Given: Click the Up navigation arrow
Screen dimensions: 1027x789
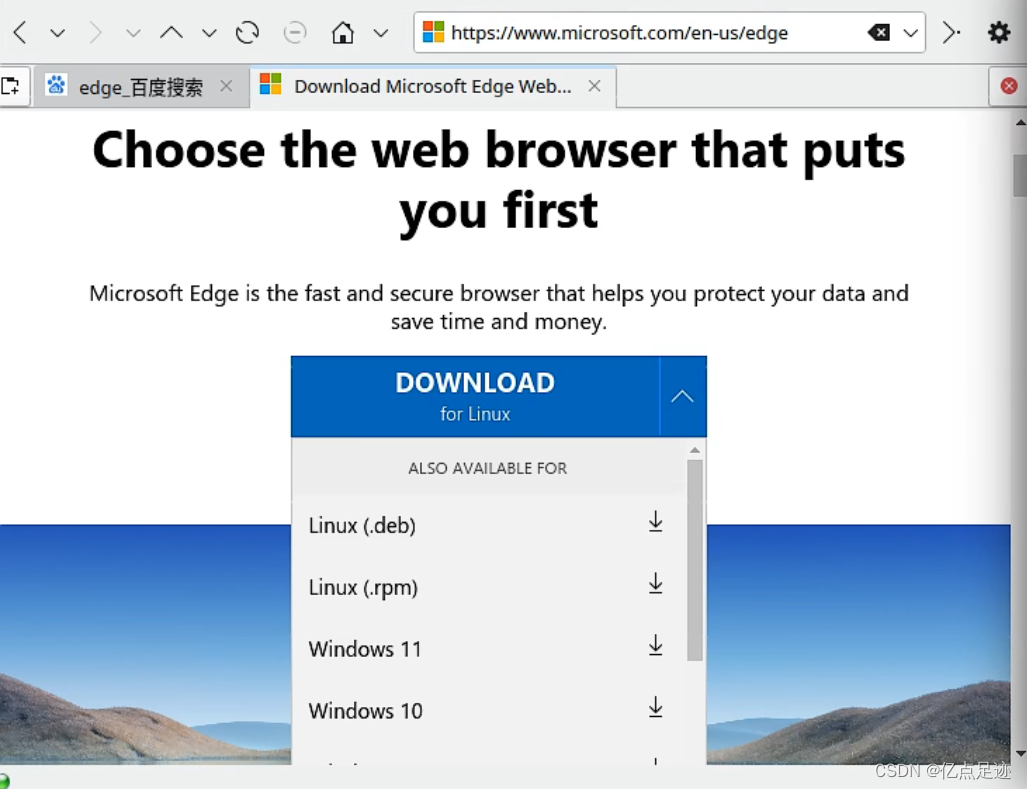Looking at the screenshot, I should 172,32.
